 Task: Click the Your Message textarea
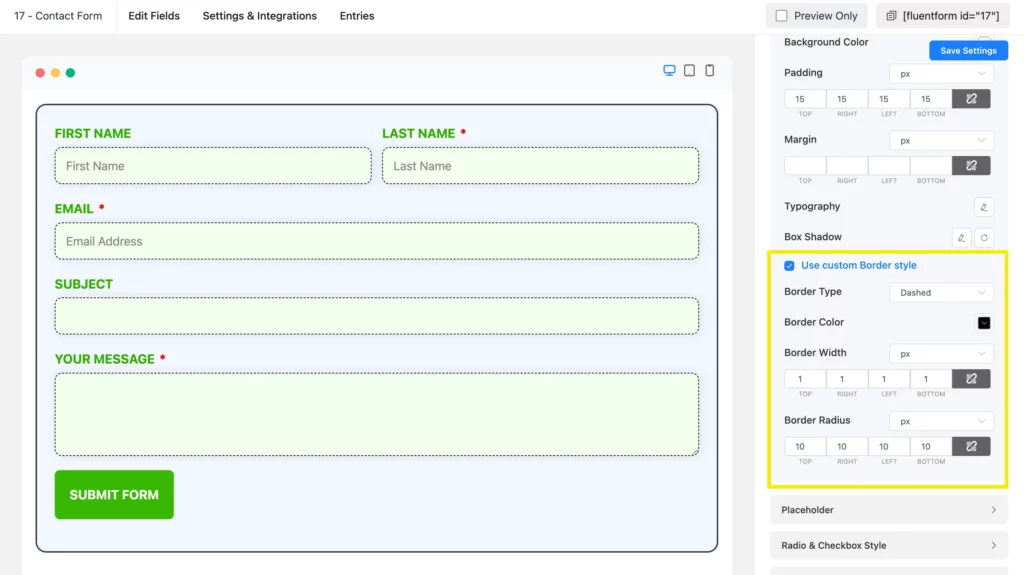point(377,414)
